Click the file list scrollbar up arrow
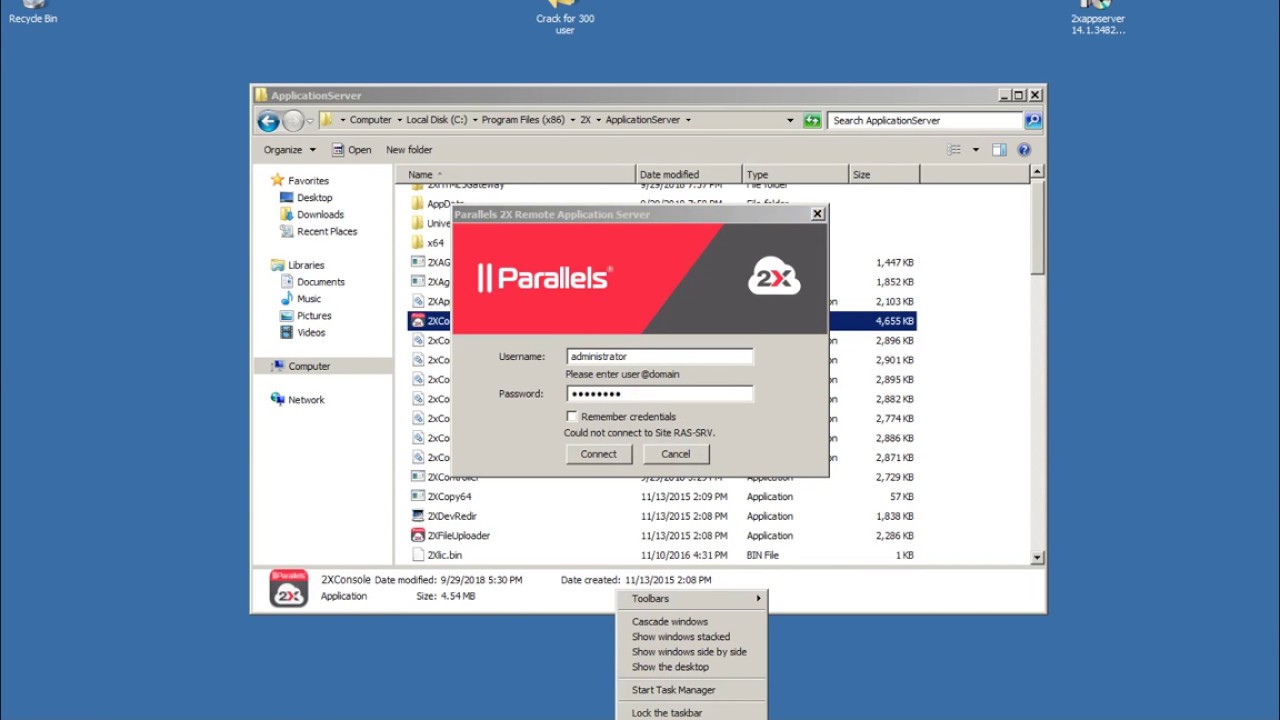 coord(1037,172)
